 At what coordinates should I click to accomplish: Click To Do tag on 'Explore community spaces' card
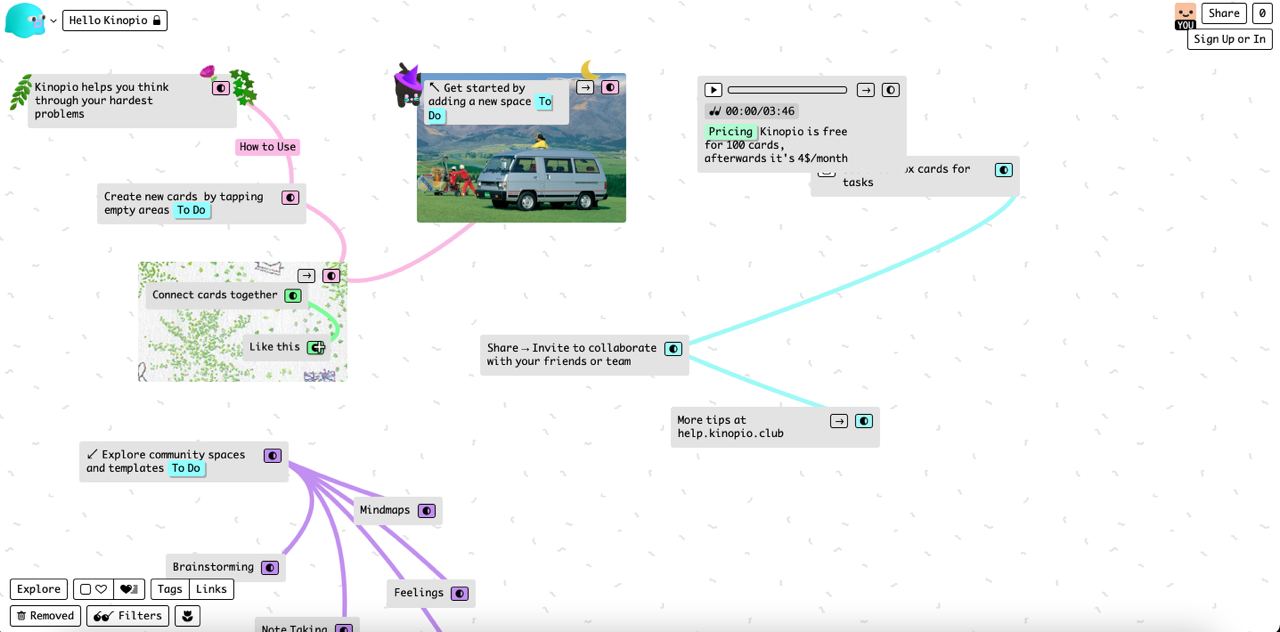click(x=186, y=468)
